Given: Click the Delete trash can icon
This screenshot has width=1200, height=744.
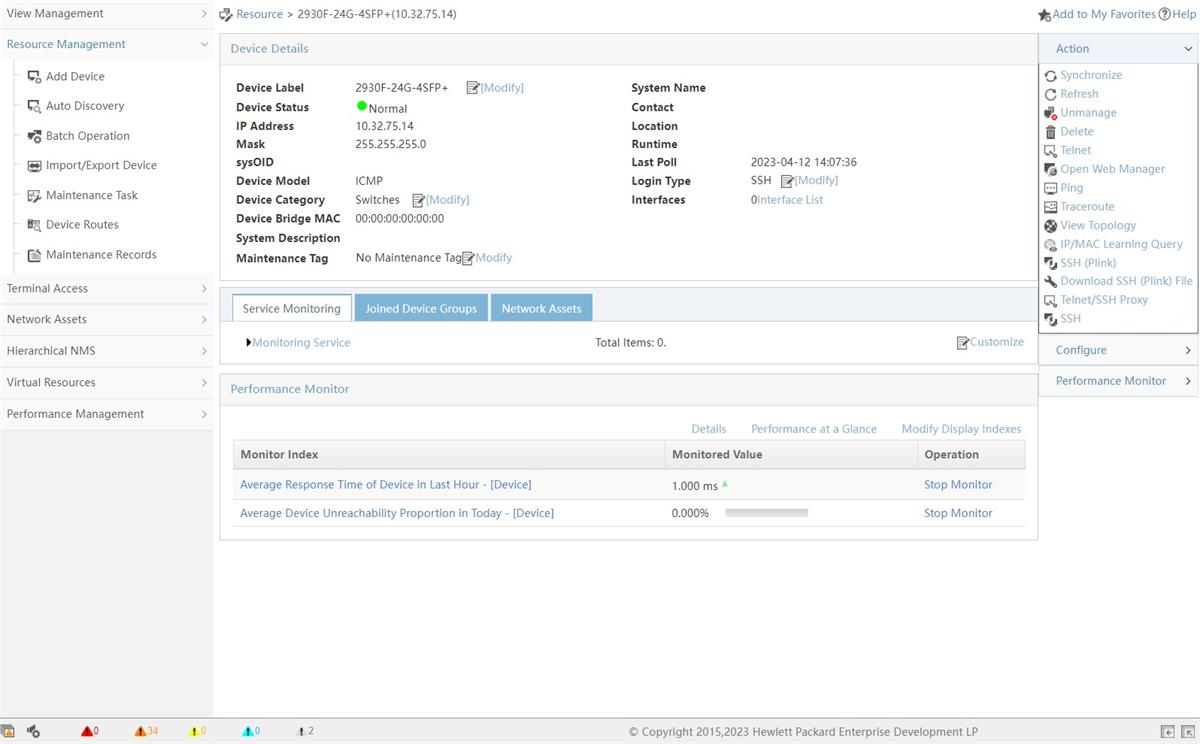Looking at the screenshot, I should click(x=1050, y=132).
